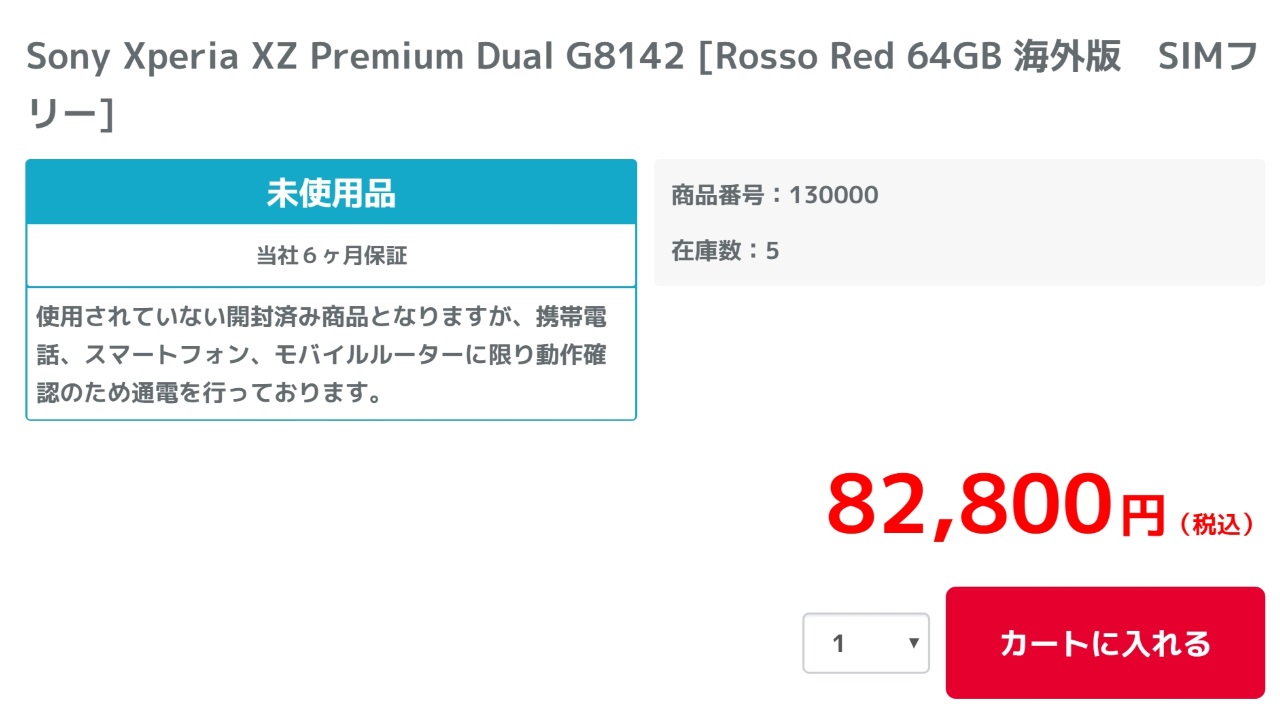Click the stock count value 5

[x=772, y=251]
